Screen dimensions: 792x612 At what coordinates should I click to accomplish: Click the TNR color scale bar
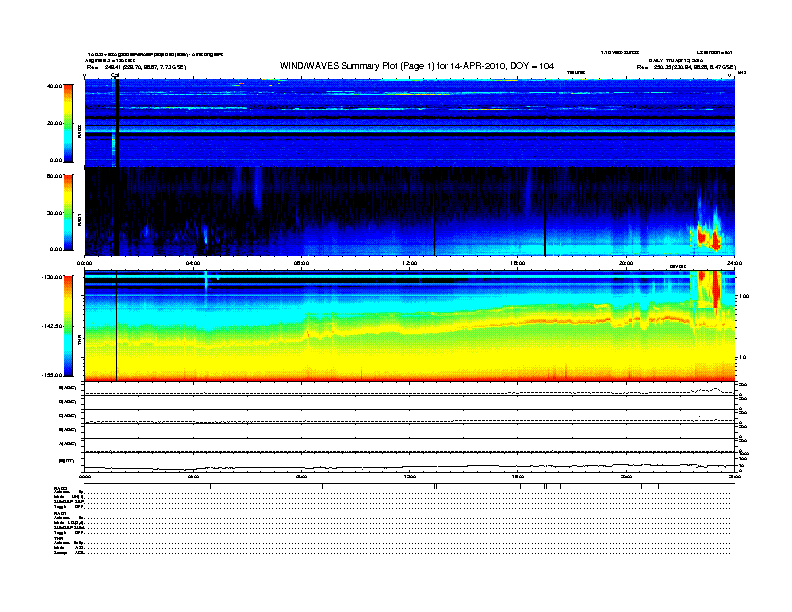pos(68,326)
